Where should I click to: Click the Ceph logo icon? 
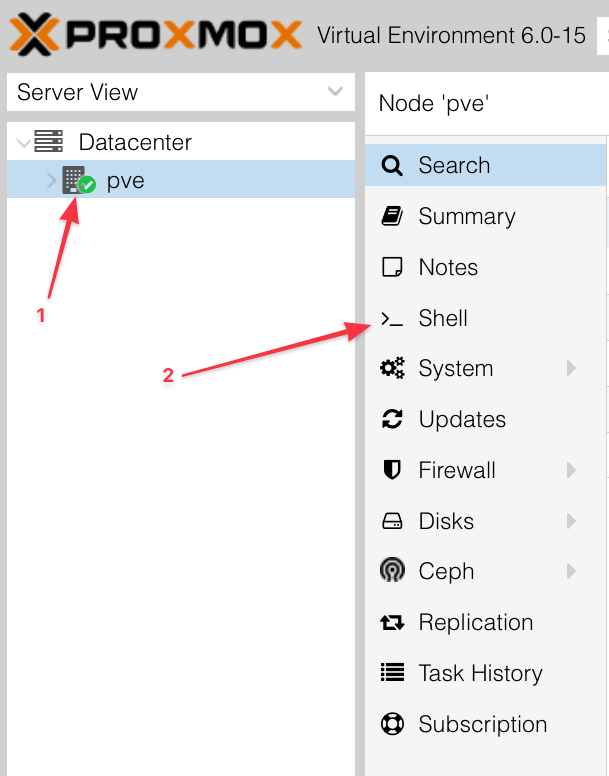[392, 570]
